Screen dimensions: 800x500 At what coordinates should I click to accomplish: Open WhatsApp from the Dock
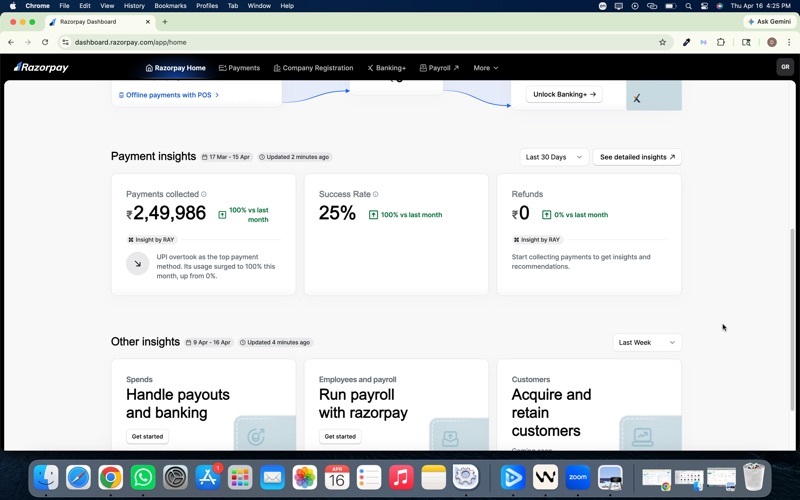coord(143,478)
